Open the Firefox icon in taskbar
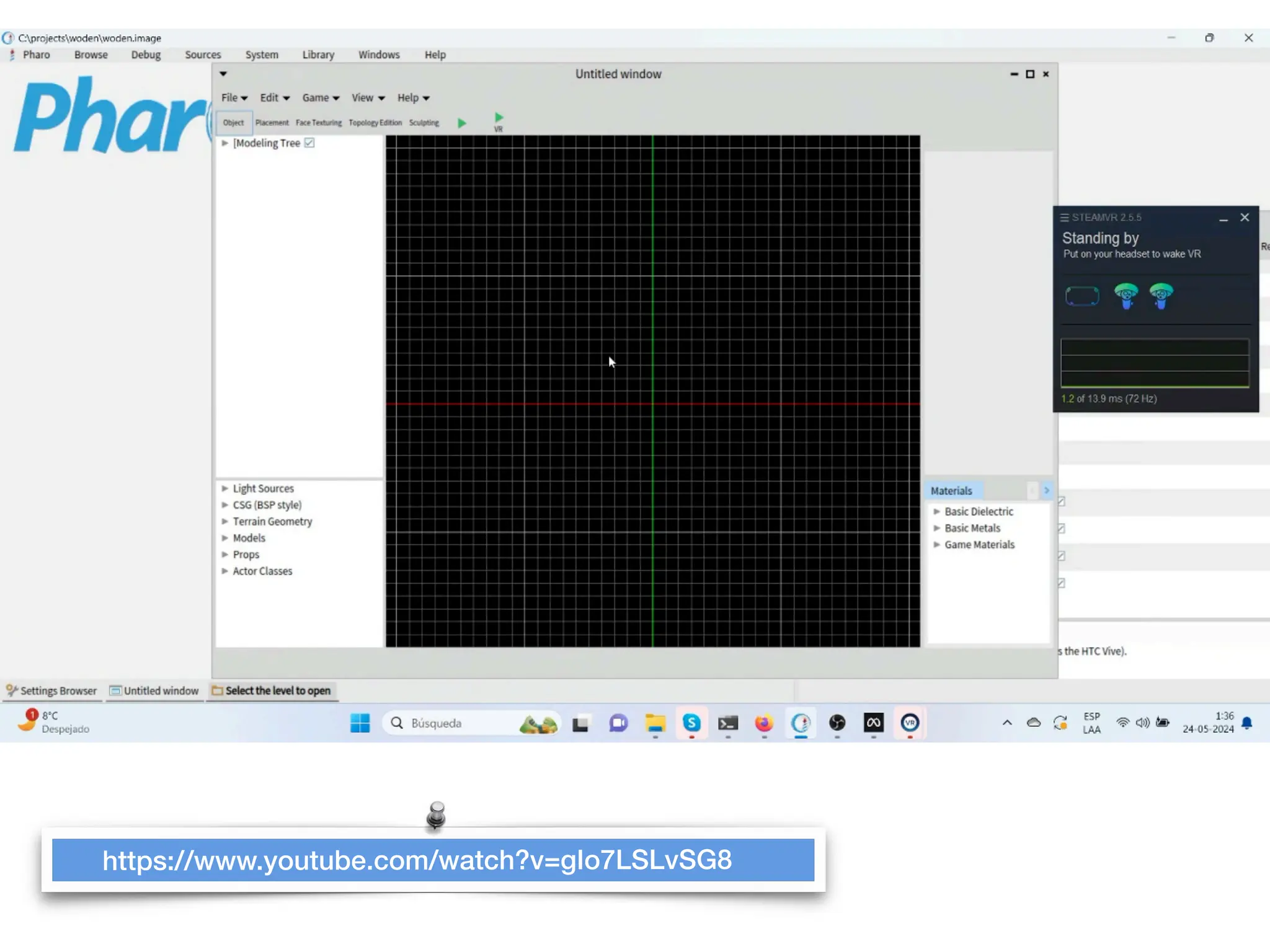Image resolution: width=1270 pixels, height=952 pixels. point(764,723)
